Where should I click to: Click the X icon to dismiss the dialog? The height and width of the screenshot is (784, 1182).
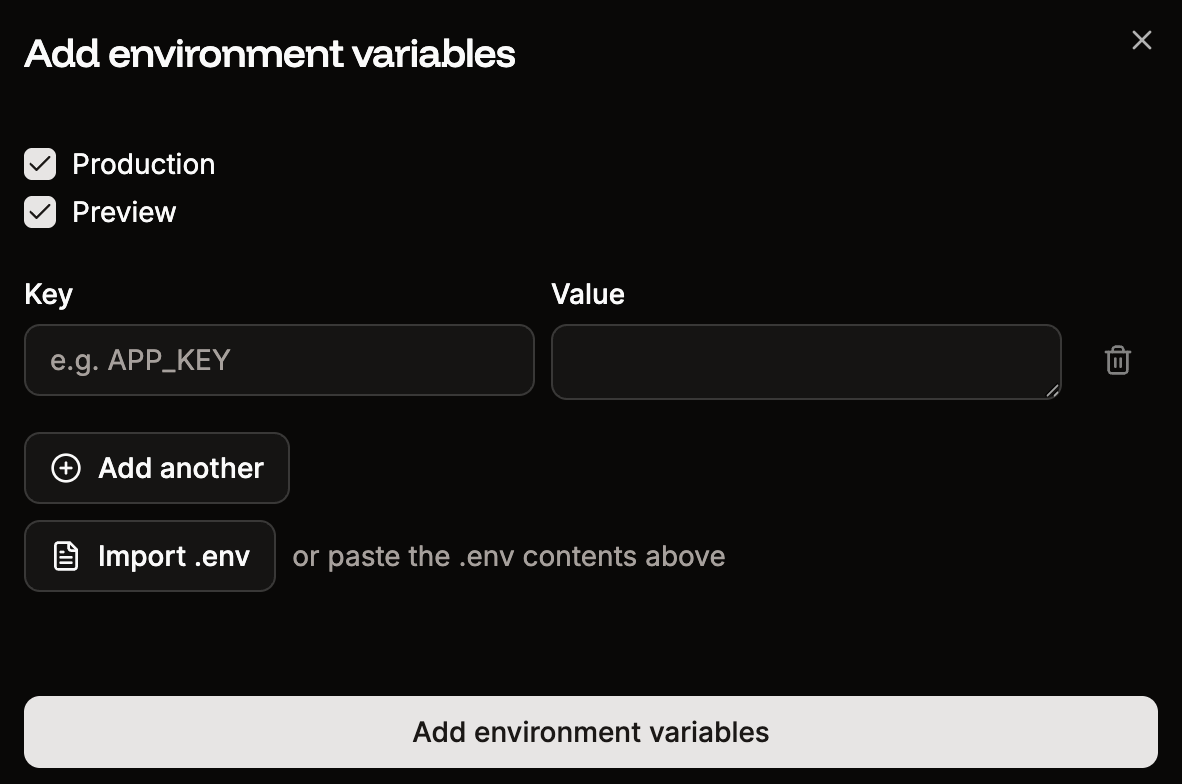1141,40
